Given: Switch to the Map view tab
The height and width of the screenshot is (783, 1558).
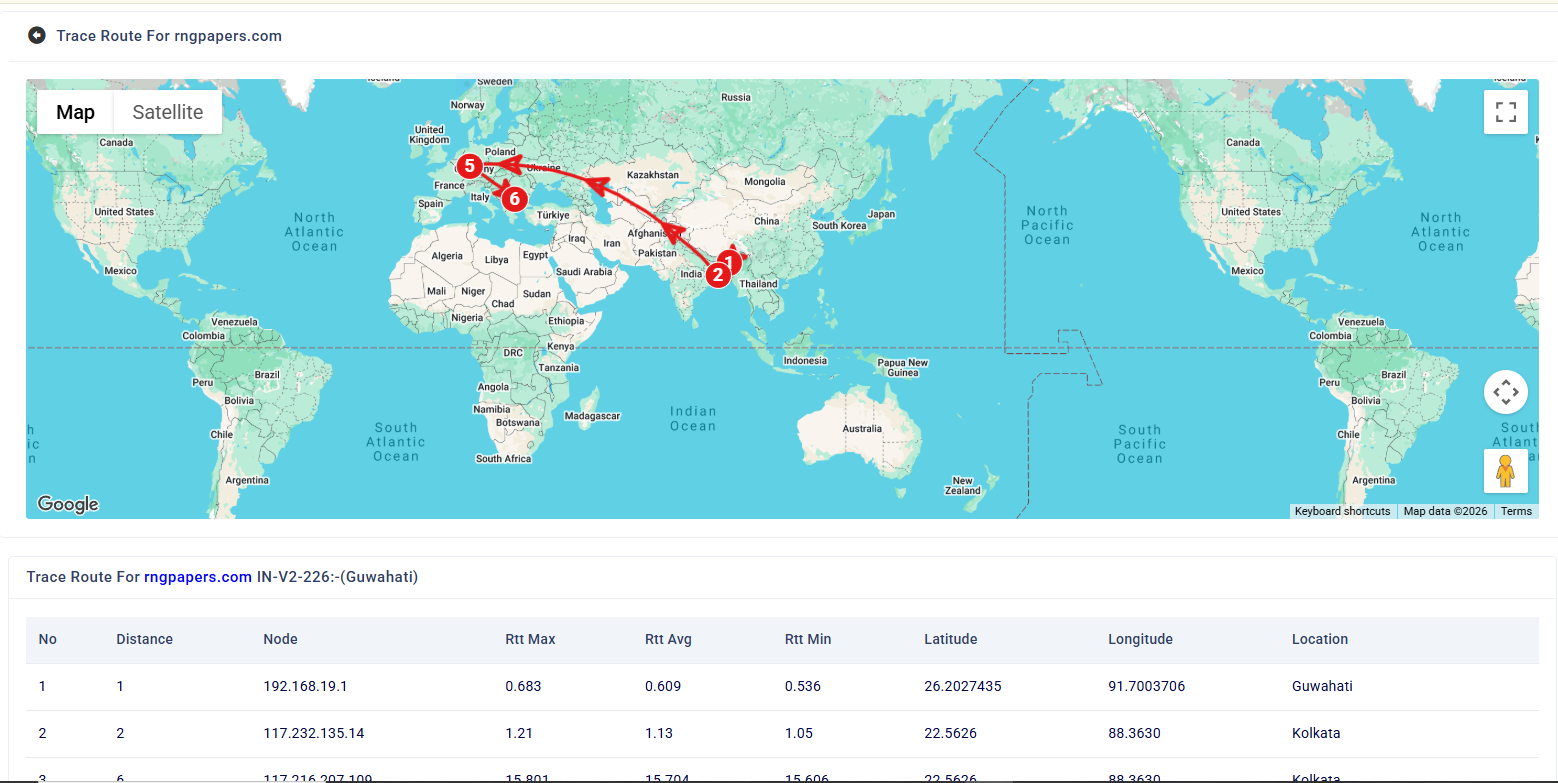Looking at the screenshot, I should coord(76,112).
